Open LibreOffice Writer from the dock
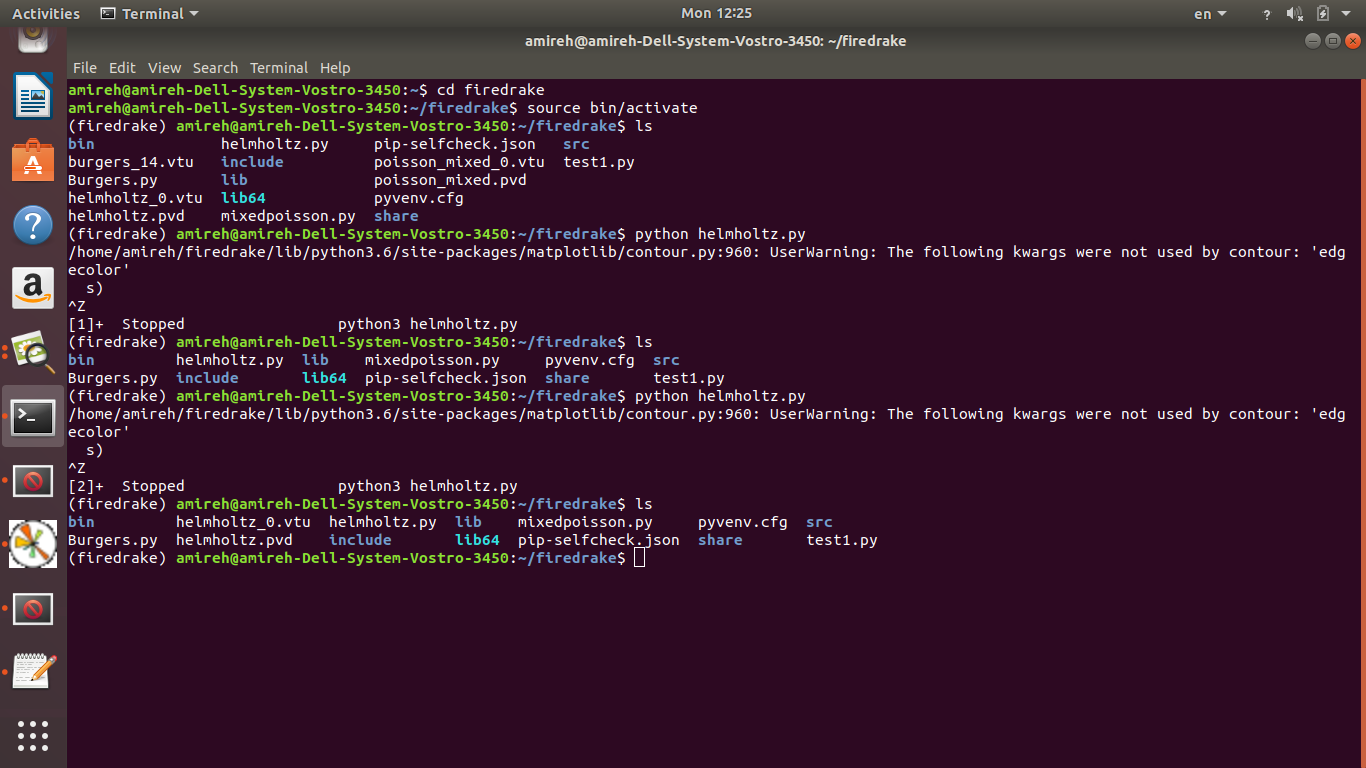Screen dimensions: 1366x768 (x=33, y=96)
